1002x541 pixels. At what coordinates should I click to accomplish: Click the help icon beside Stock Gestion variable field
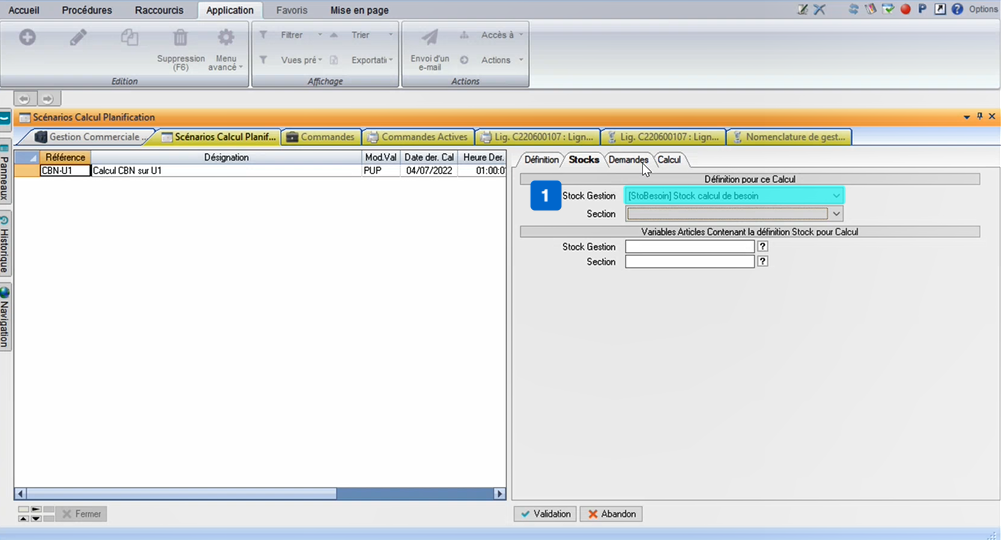coord(763,246)
